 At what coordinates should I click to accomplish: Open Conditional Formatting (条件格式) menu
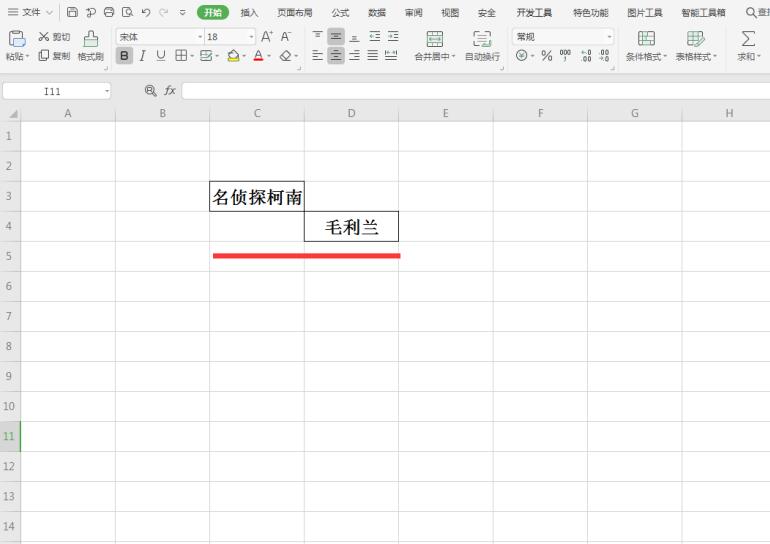(646, 46)
